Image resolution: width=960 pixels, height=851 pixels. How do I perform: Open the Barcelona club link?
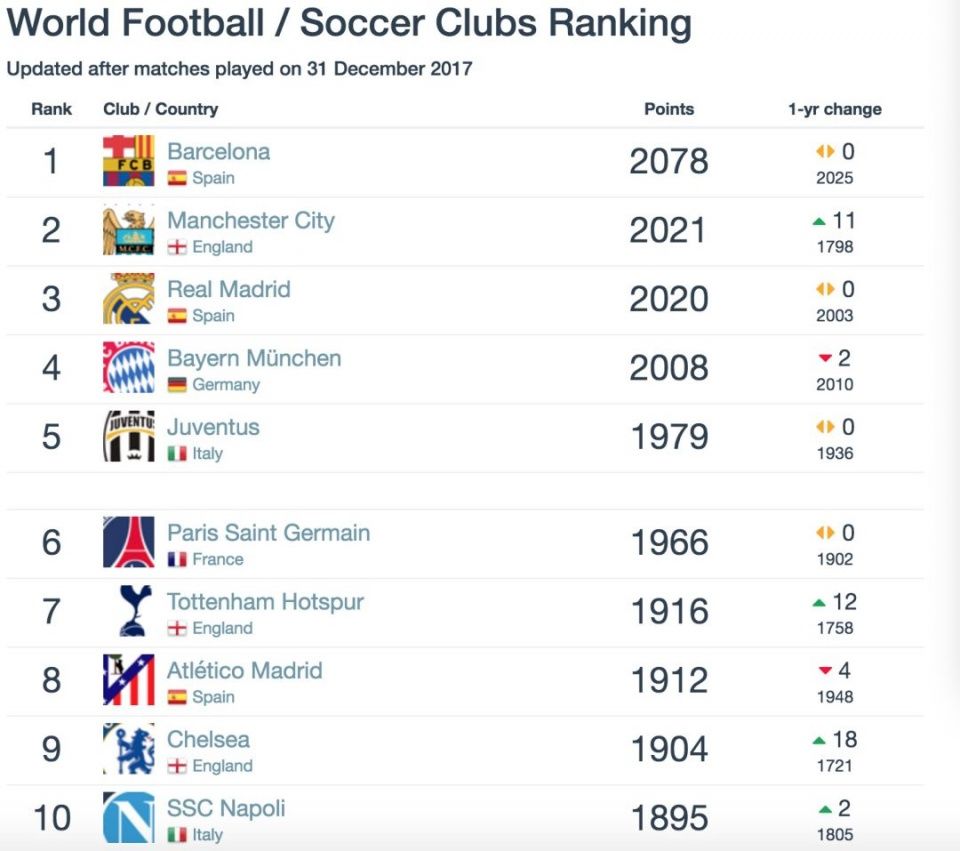coord(218,152)
